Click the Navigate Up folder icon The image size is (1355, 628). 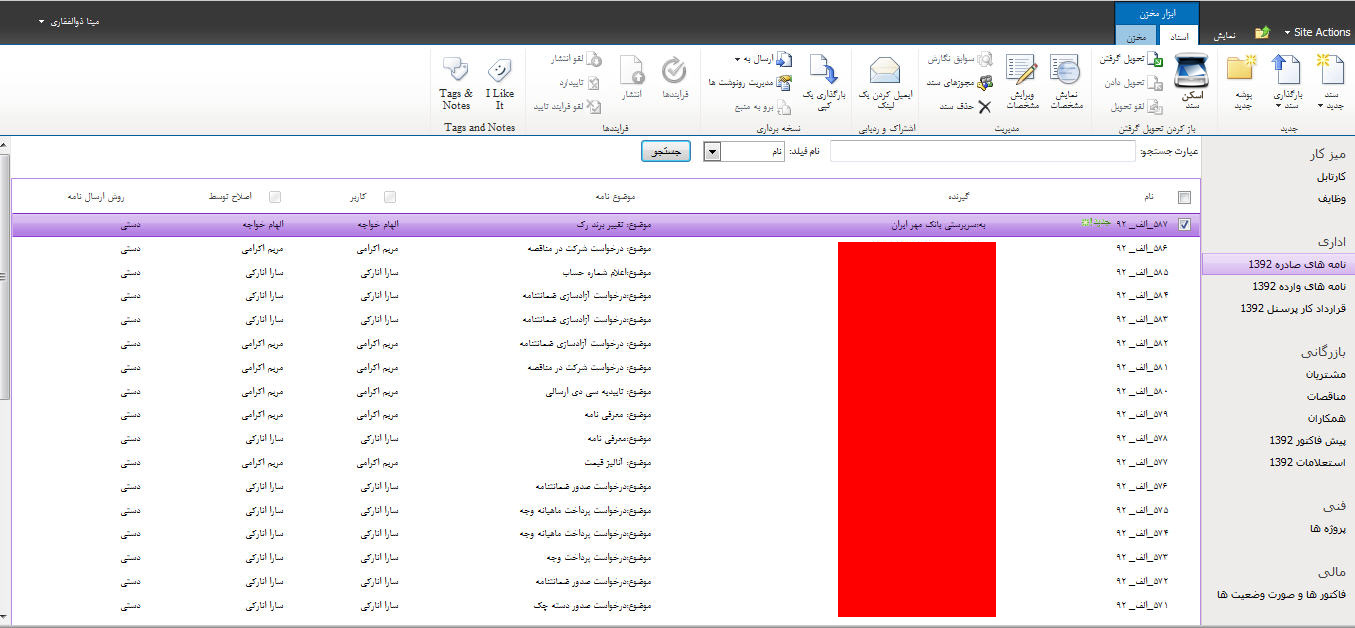click(x=1262, y=32)
